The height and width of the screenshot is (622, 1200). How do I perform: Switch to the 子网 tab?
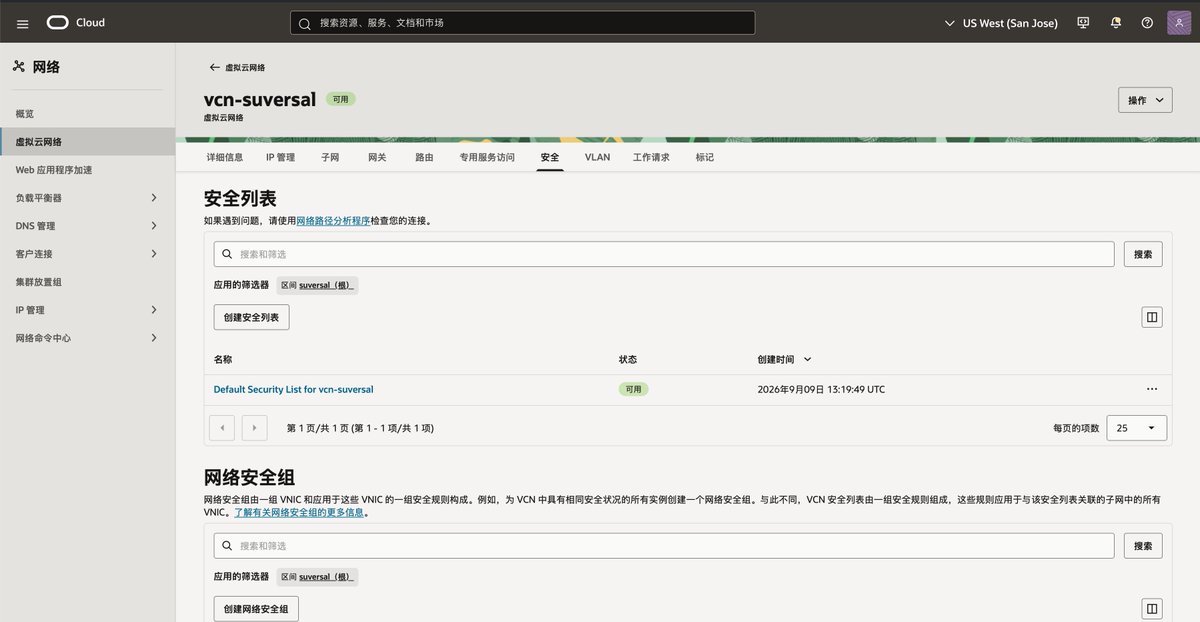click(x=330, y=157)
